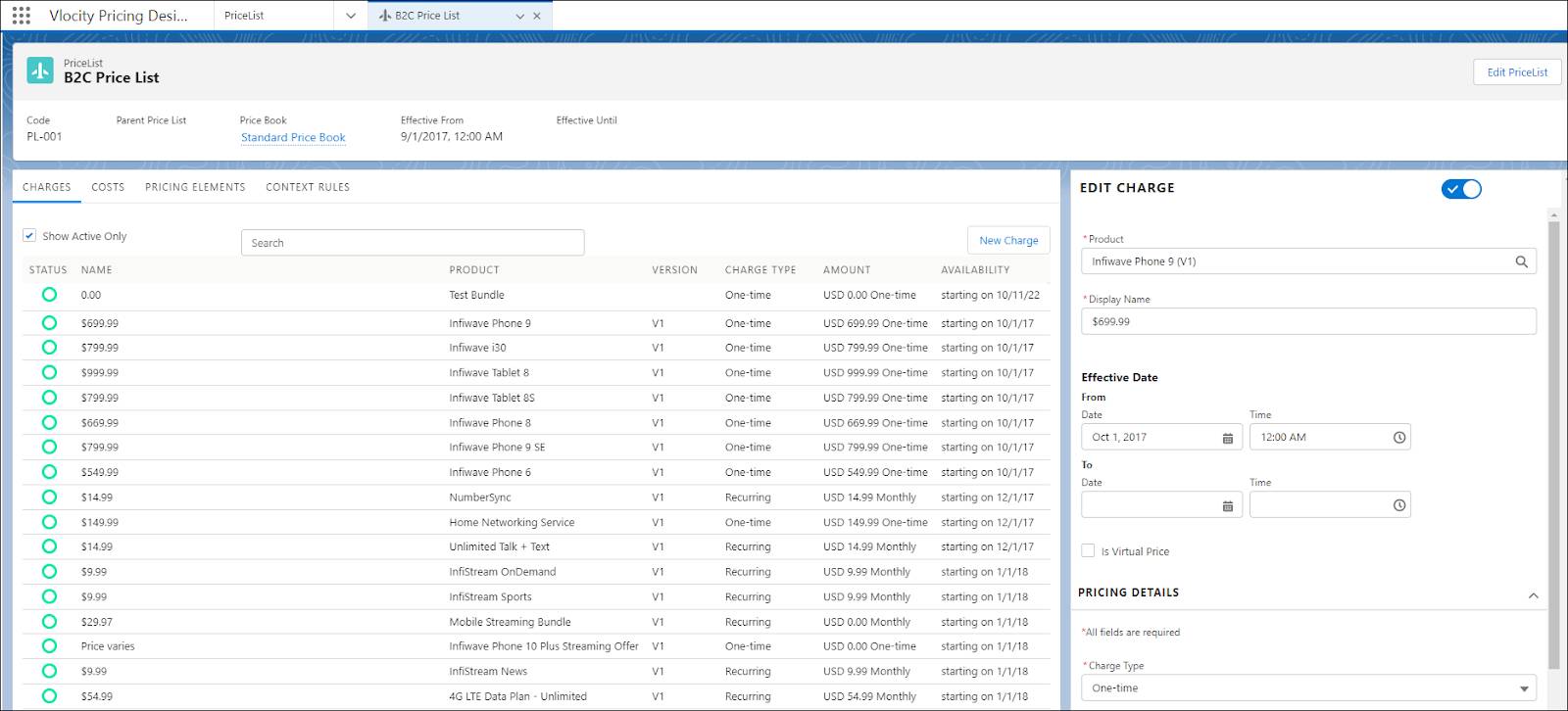This screenshot has height=711, width=1568.
Task: Click the New Charge button
Action: point(1008,240)
